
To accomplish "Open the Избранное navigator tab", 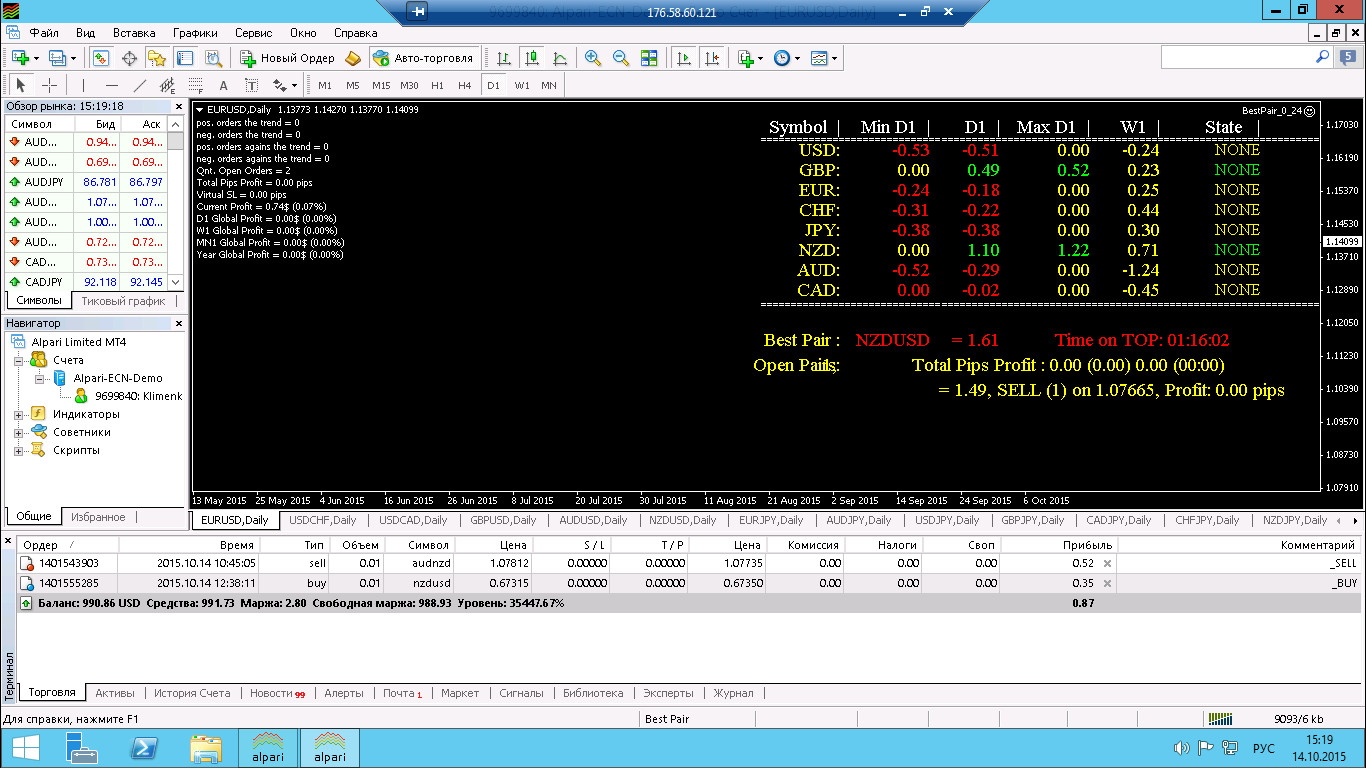I will tap(98, 517).
